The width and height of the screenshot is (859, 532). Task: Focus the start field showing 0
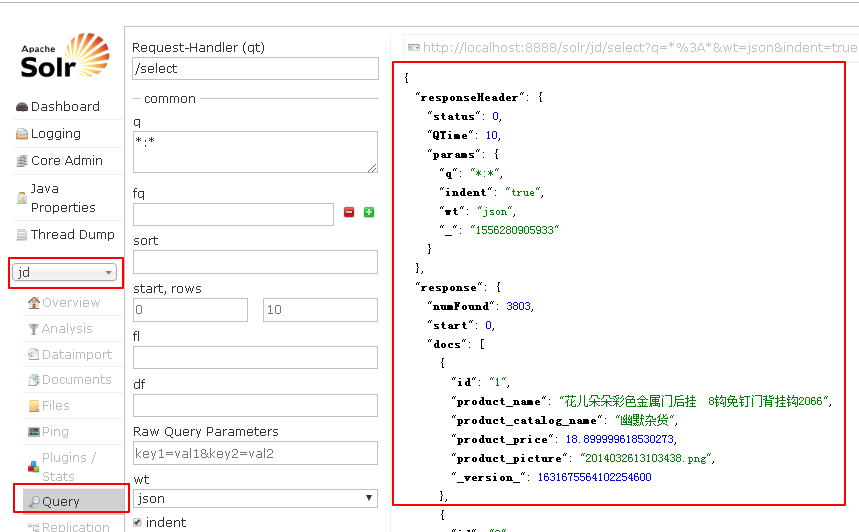[190, 310]
